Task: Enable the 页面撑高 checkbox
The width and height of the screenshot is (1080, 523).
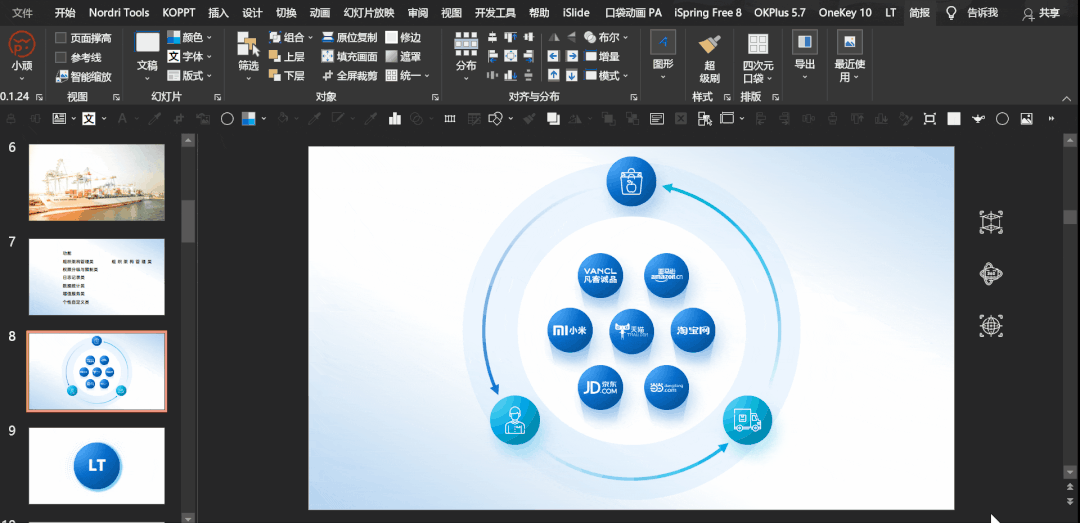Action: (61, 38)
